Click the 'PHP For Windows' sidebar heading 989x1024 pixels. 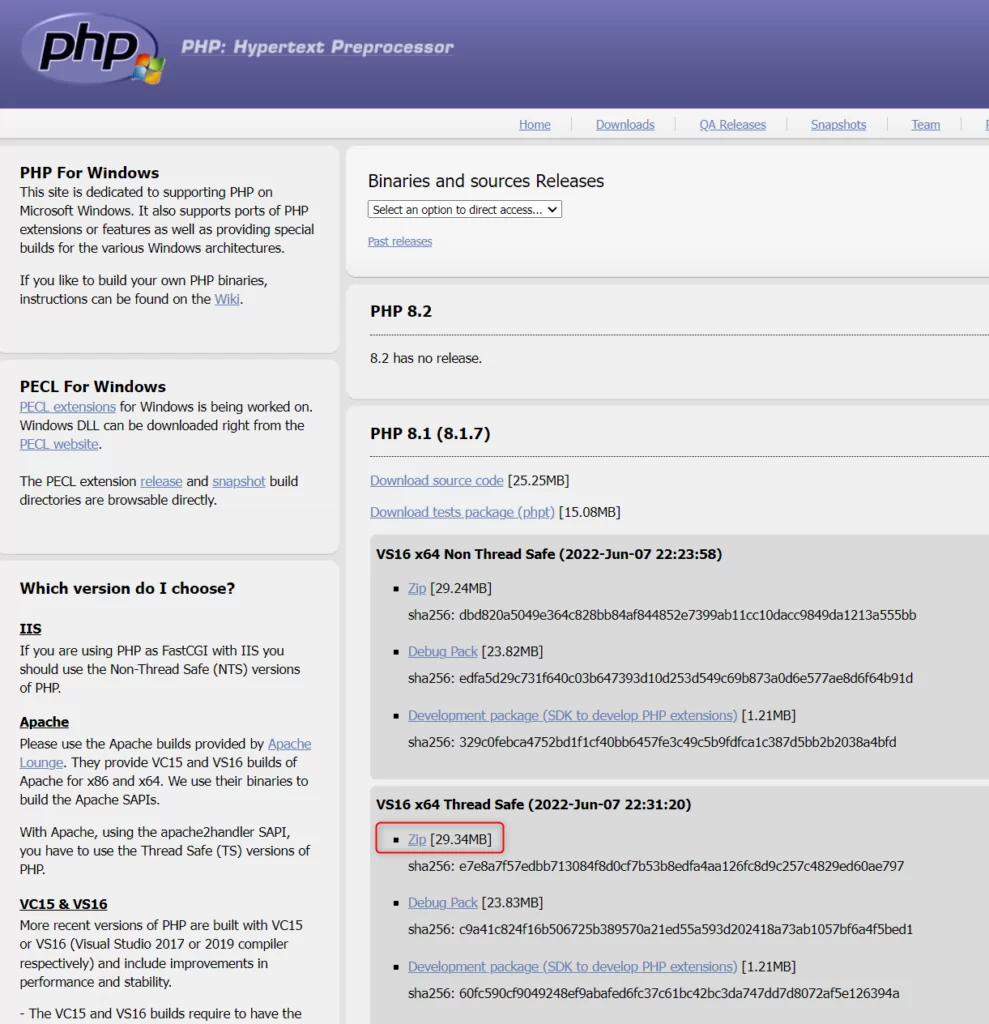tap(89, 173)
